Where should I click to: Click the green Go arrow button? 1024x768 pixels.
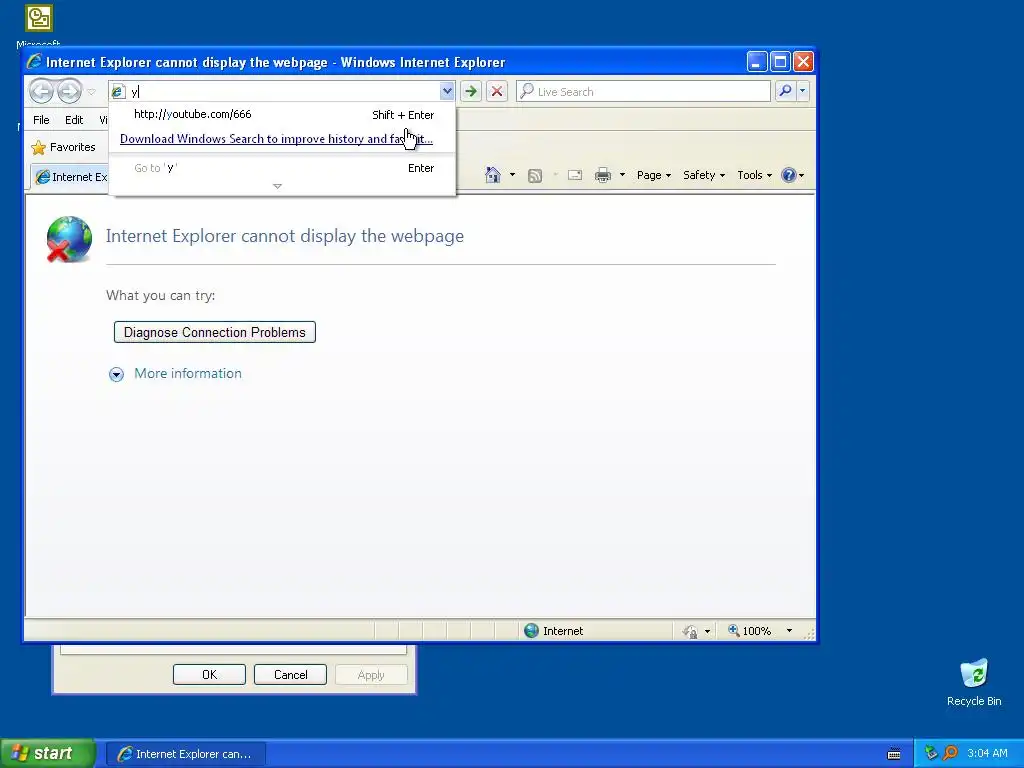coord(470,91)
